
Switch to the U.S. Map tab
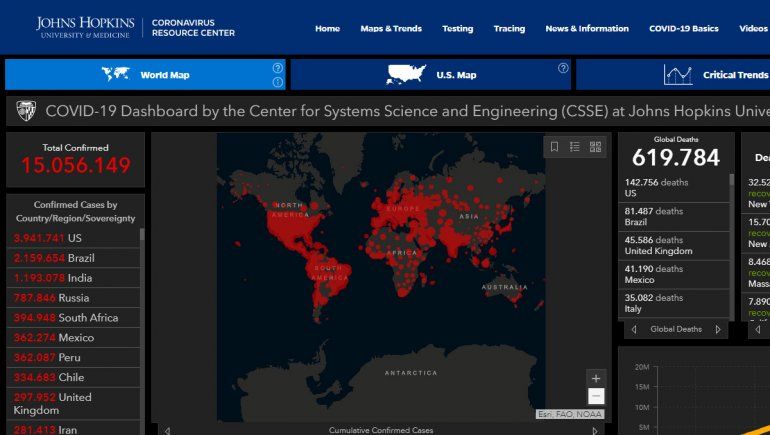pos(430,75)
